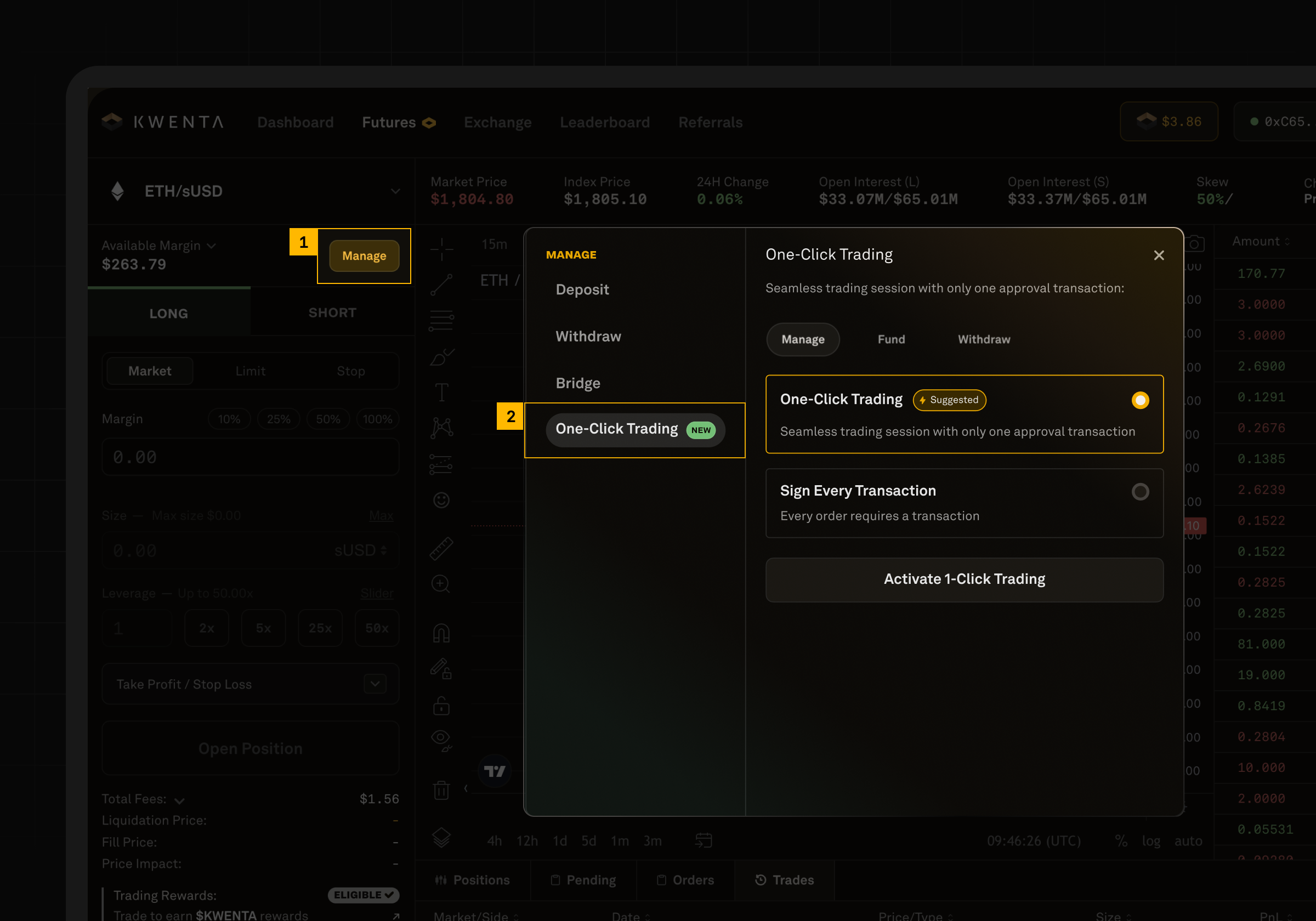Image resolution: width=1316 pixels, height=921 pixels.
Task: Open the 15m chart interval selector
Action: [495, 244]
